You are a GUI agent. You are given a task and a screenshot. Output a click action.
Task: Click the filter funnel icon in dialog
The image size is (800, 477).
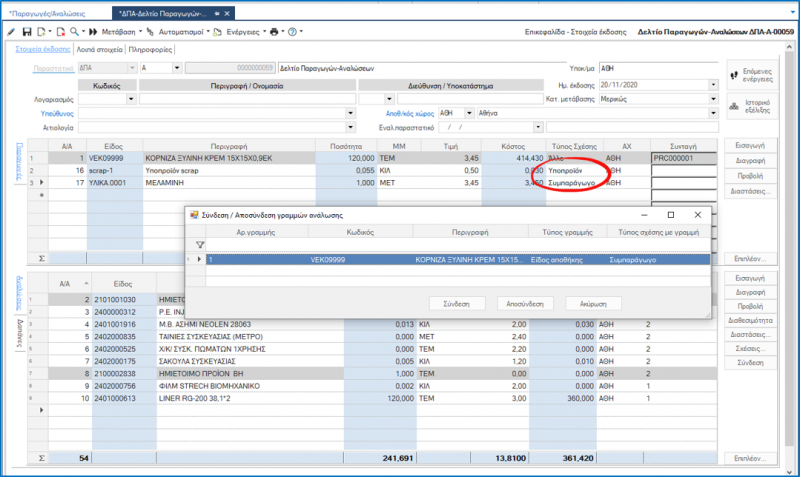tap(200, 245)
